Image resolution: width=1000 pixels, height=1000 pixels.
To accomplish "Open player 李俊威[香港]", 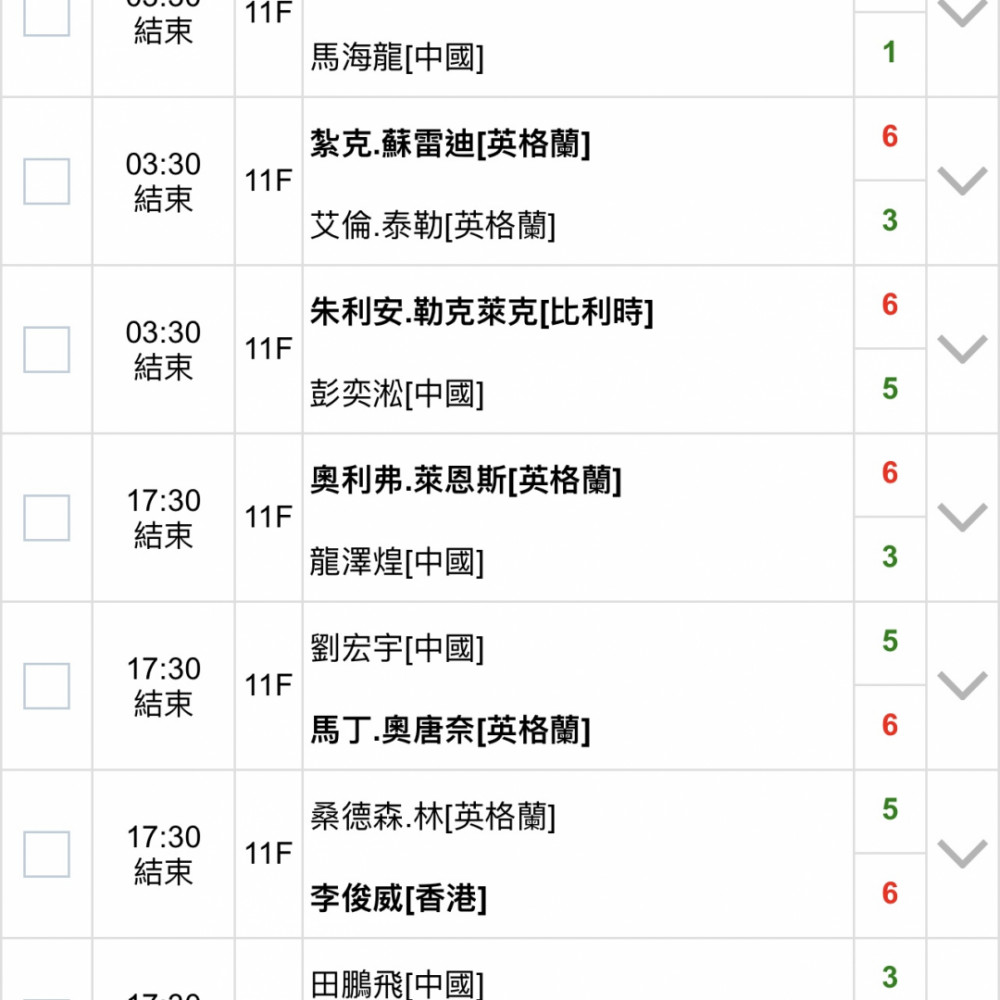I will 399,899.
